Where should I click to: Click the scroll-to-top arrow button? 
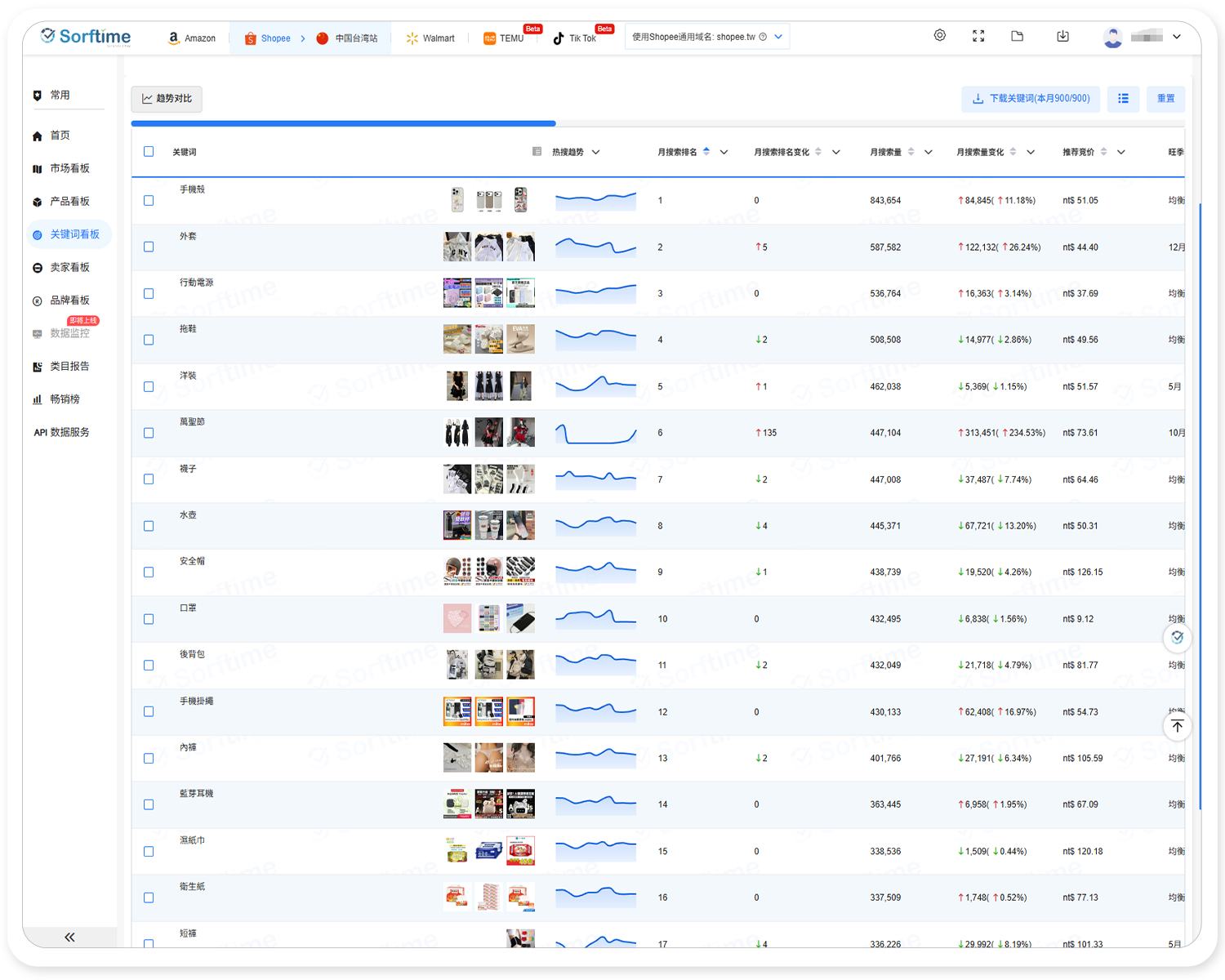tap(1177, 726)
